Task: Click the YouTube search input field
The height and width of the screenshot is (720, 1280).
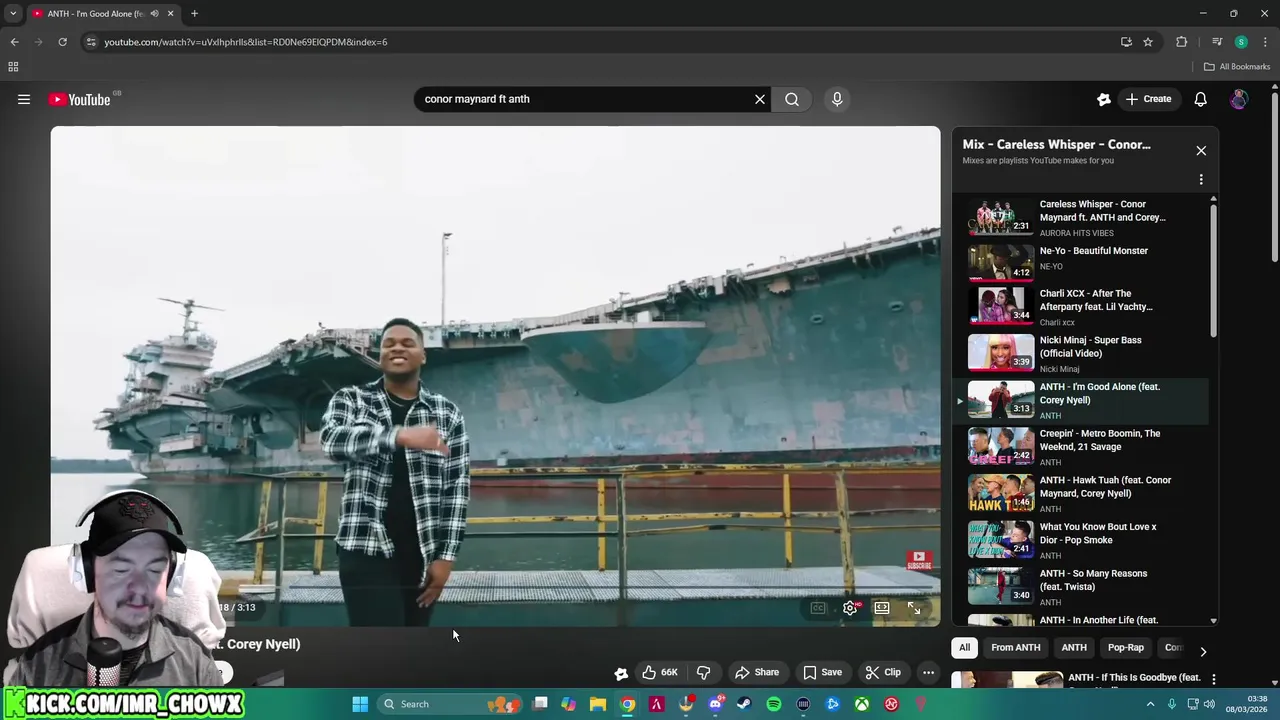Action: 585,99
